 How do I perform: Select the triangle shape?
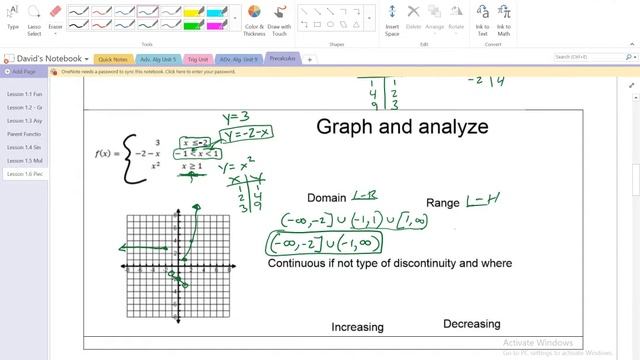point(356,25)
